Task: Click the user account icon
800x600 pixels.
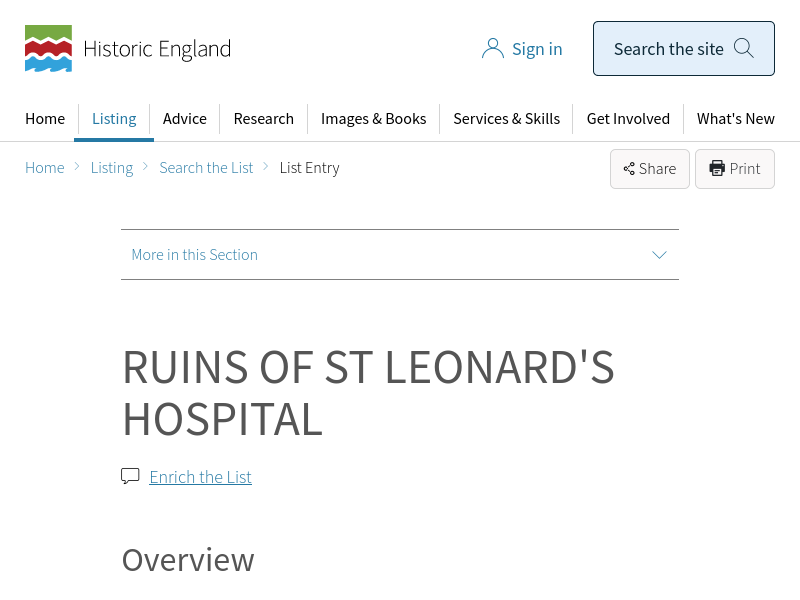Action: pyautogui.click(x=492, y=49)
